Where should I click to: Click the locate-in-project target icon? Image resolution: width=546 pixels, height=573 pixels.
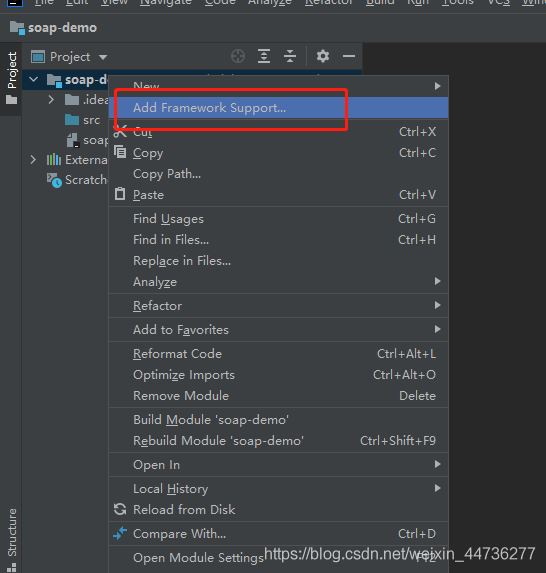tap(238, 56)
